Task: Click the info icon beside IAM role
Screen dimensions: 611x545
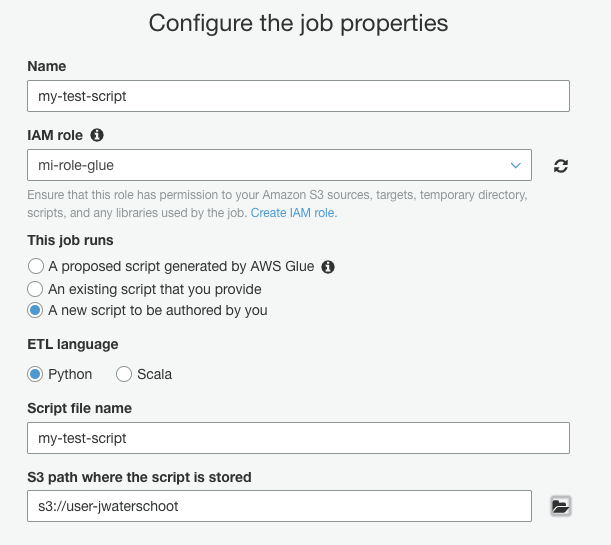Action: click(x=97, y=134)
